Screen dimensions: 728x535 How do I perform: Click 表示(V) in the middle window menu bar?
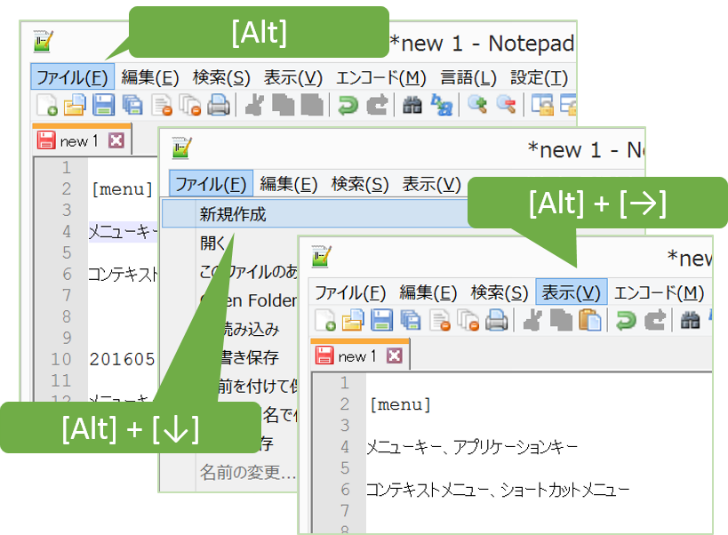[431, 184]
